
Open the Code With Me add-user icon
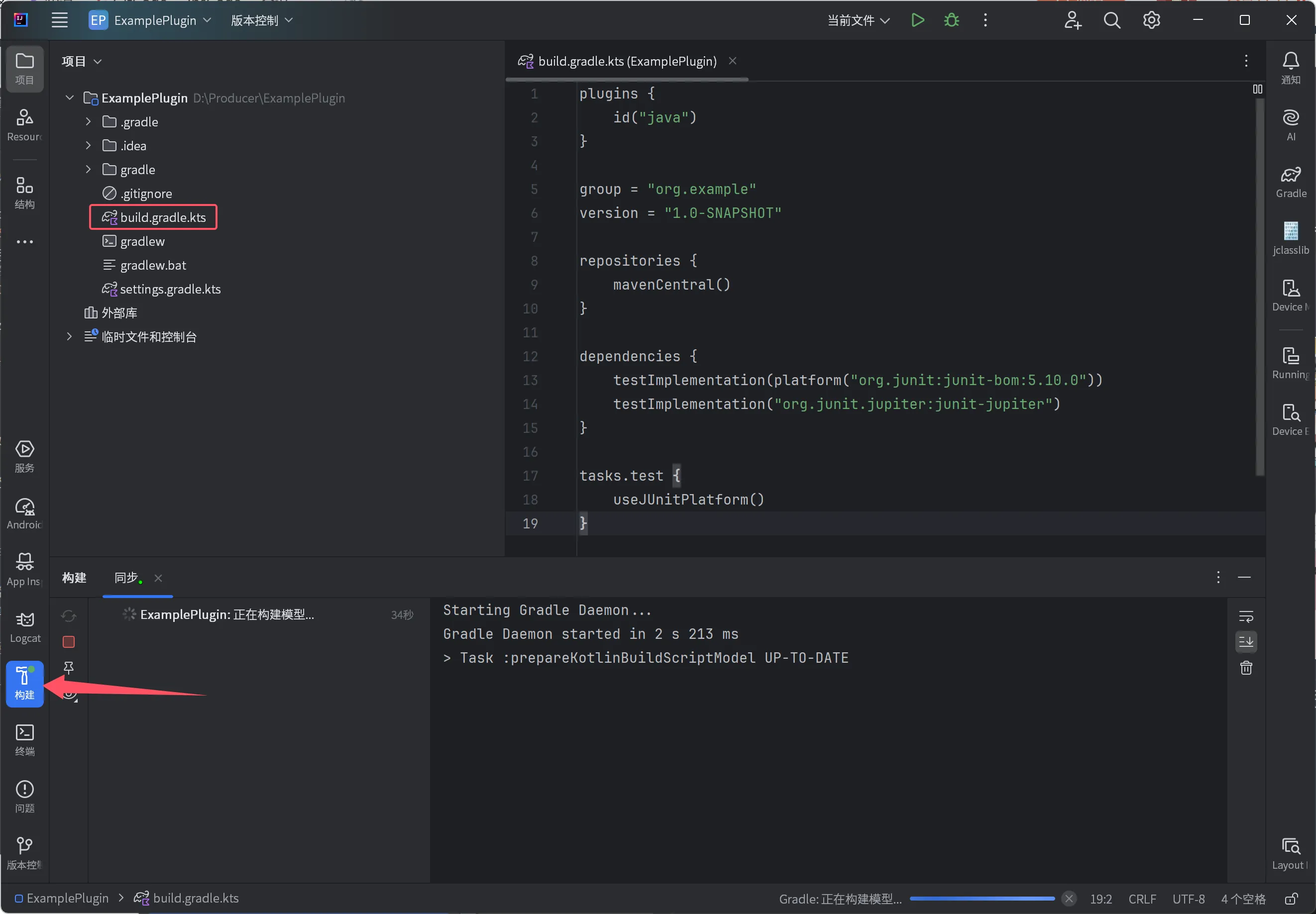pyautogui.click(x=1073, y=20)
